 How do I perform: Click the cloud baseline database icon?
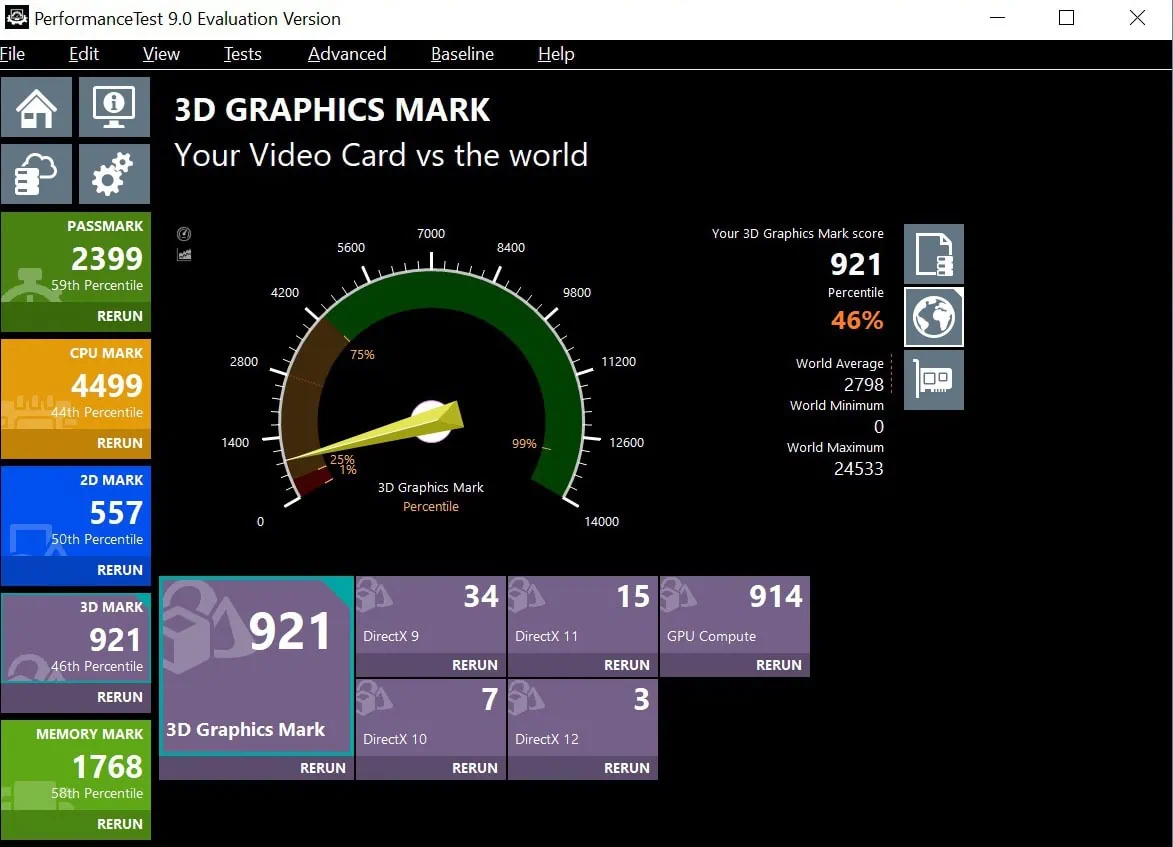pyautogui.click(x=36, y=174)
